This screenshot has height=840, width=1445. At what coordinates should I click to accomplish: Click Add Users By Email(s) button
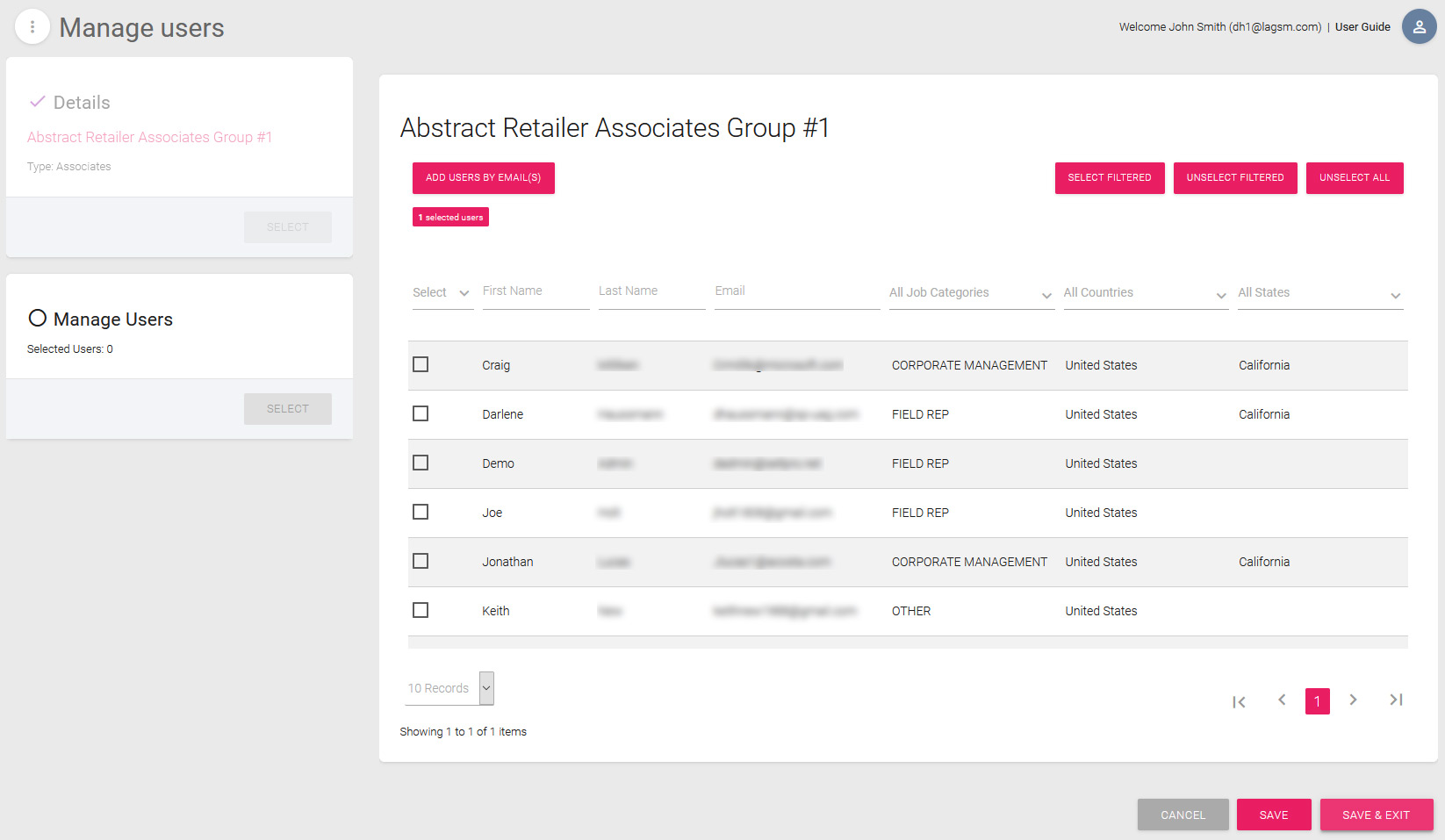coord(483,177)
